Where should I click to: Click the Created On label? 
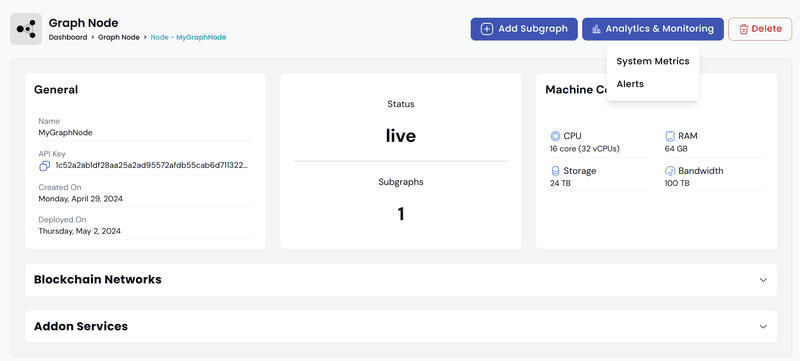pos(60,188)
